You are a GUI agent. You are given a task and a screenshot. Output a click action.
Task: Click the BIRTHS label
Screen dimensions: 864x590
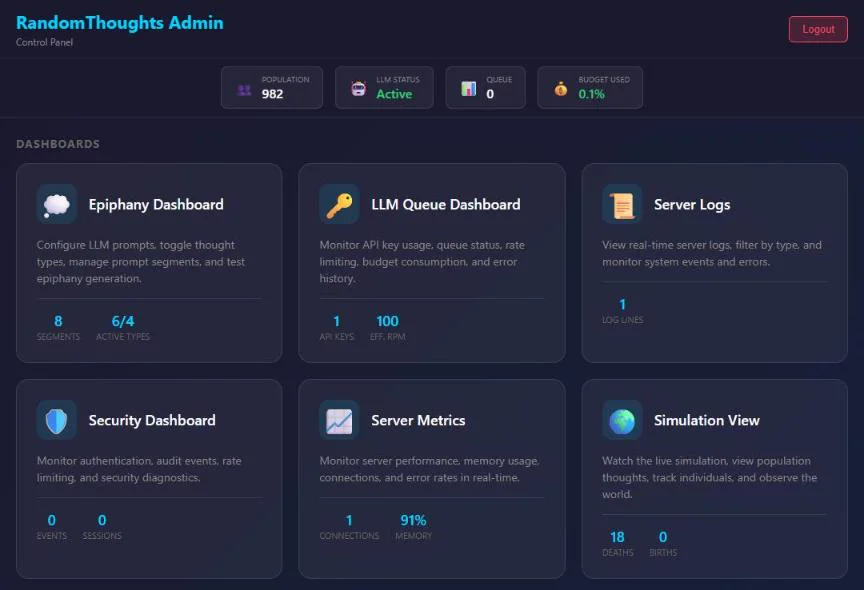(663, 553)
